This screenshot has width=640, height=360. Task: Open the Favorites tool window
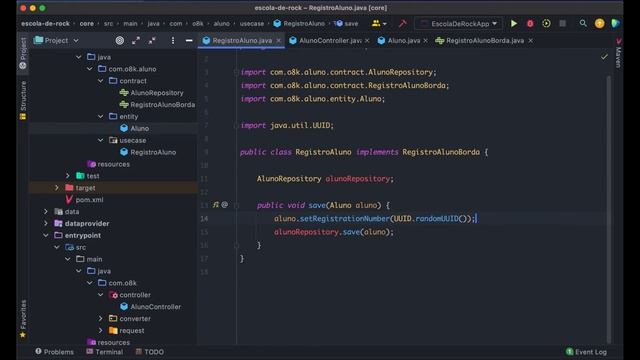pos(23,319)
